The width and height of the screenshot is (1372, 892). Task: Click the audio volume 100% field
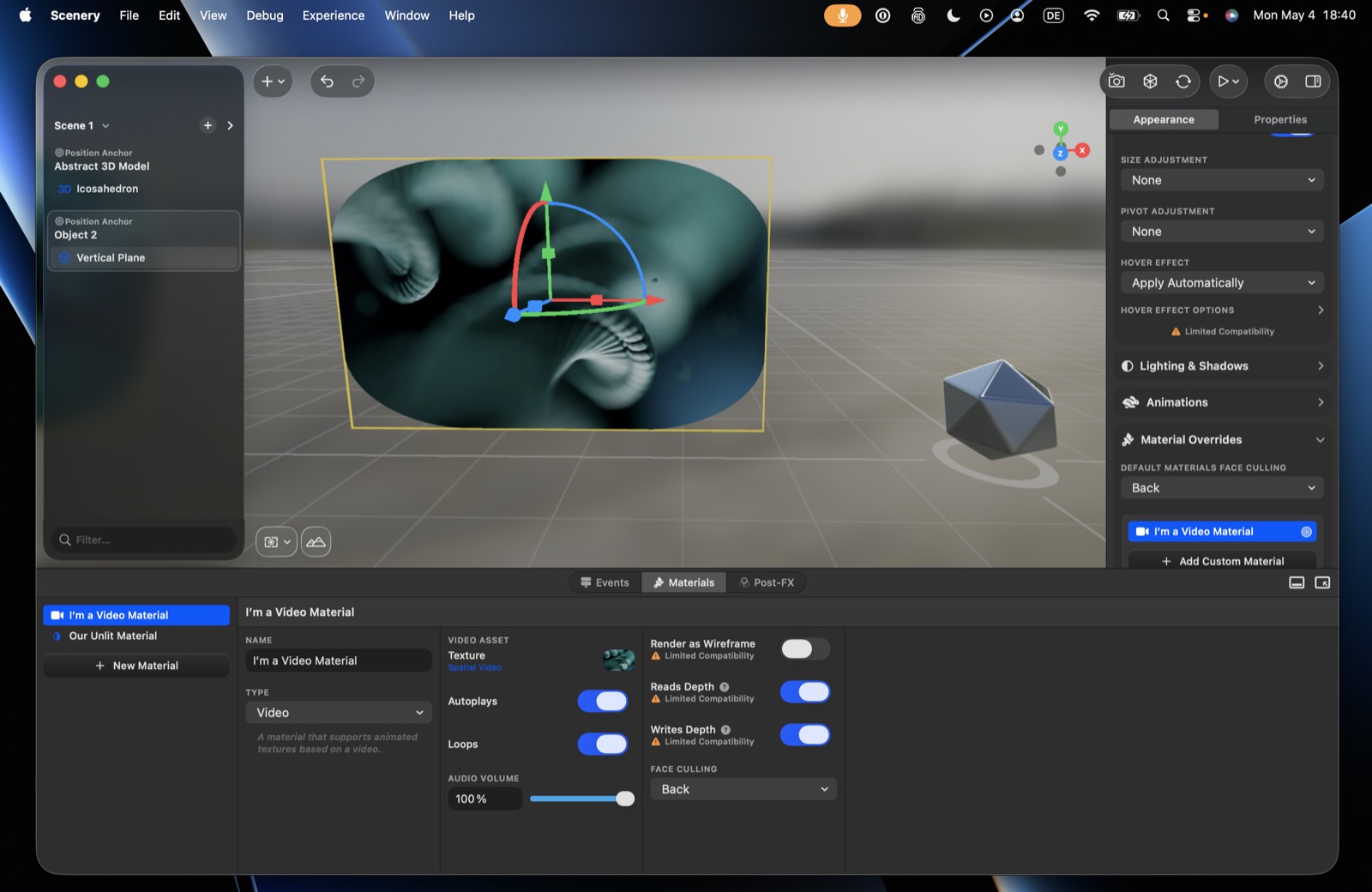pos(484,799)
